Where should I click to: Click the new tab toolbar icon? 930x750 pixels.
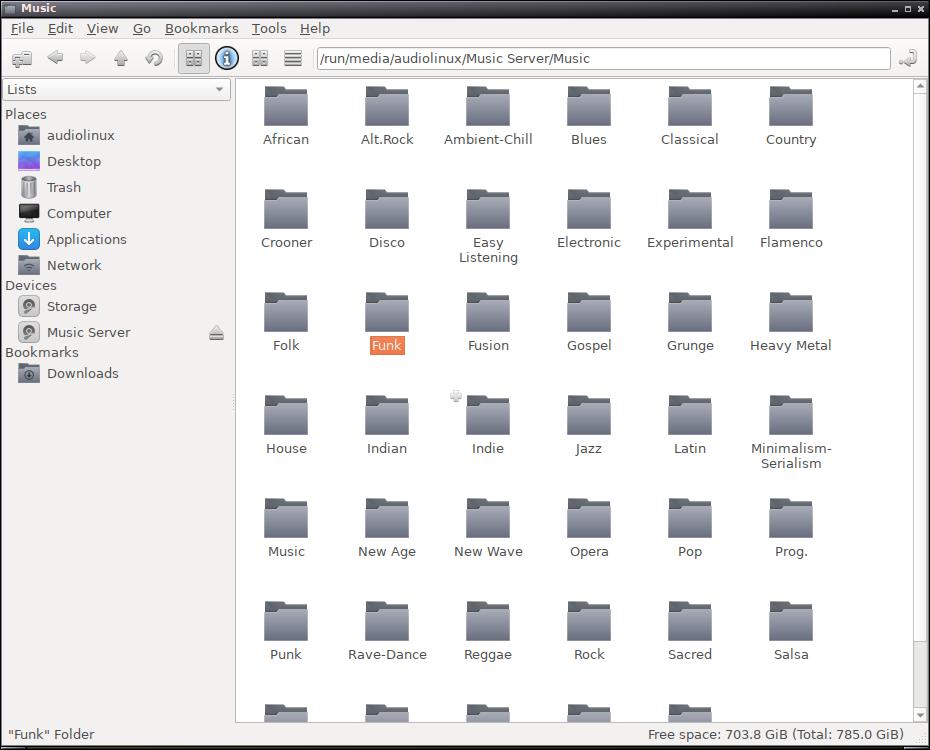(22, 58)
